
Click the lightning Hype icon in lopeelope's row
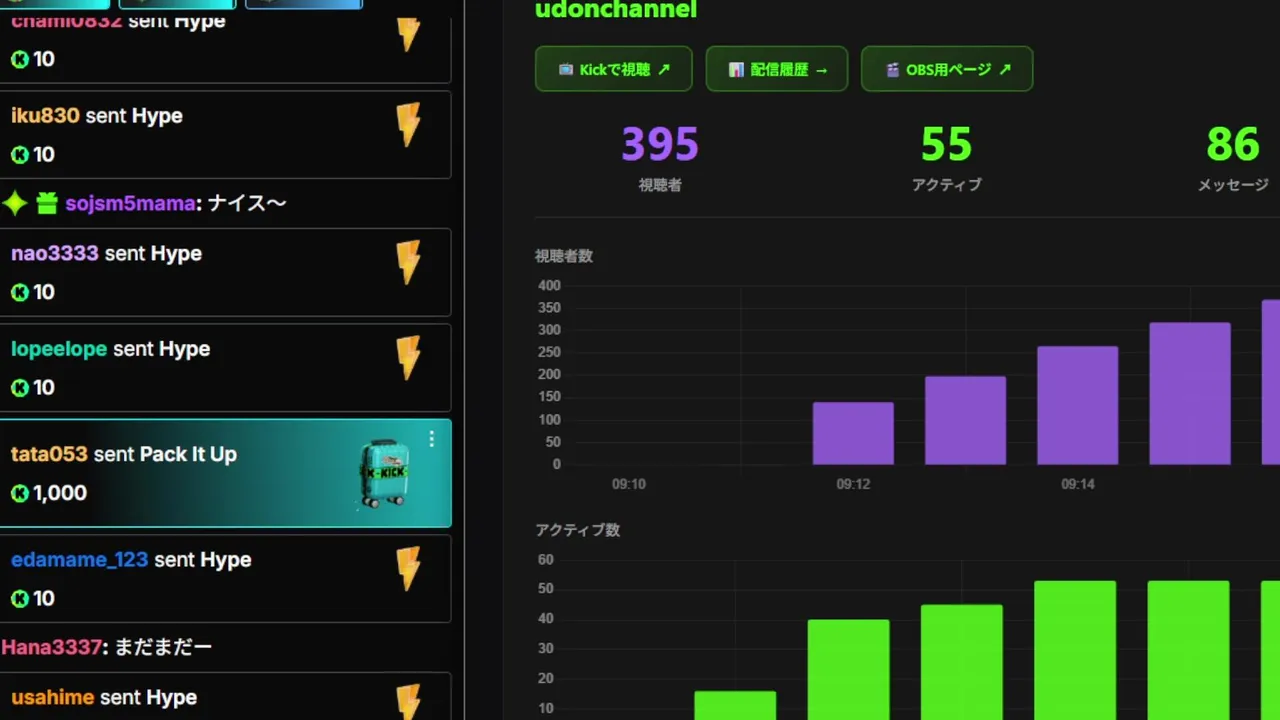pyautogui.click(x=408, y=358)
